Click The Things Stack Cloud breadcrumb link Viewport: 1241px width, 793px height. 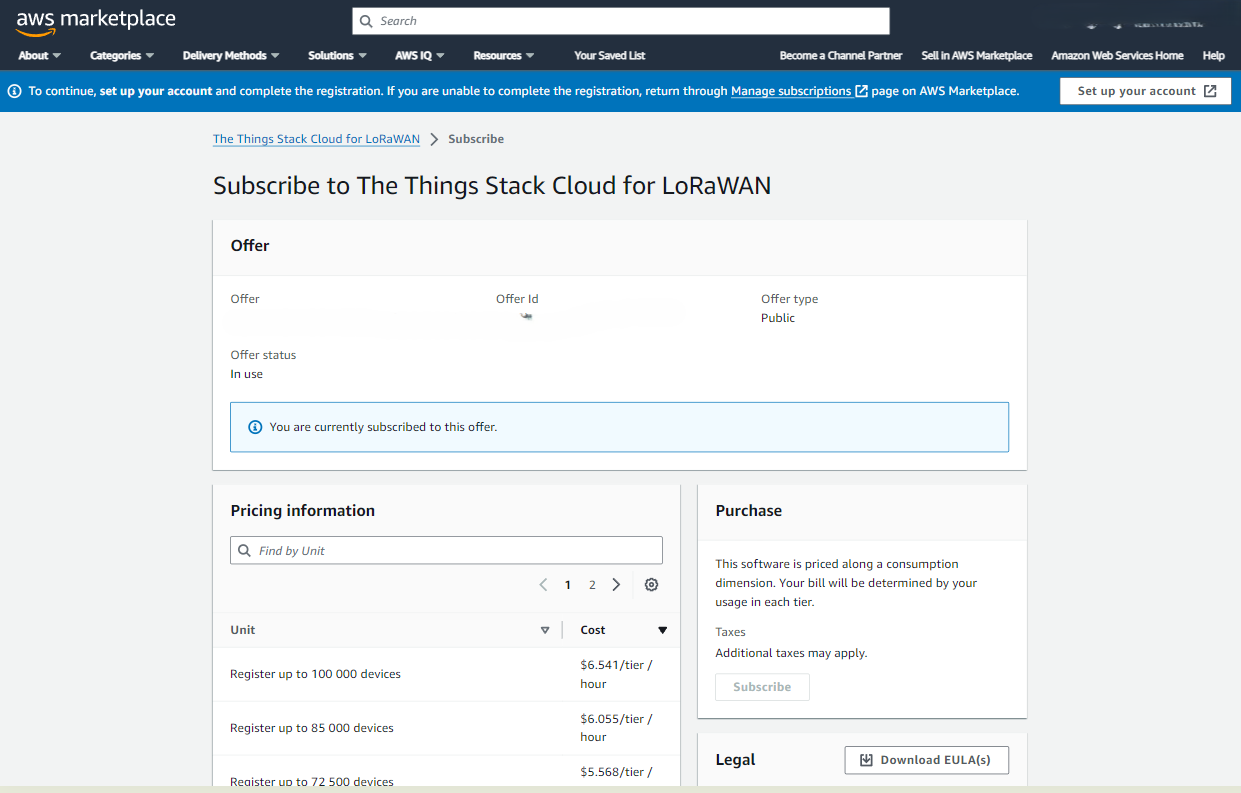pos(316,139)
